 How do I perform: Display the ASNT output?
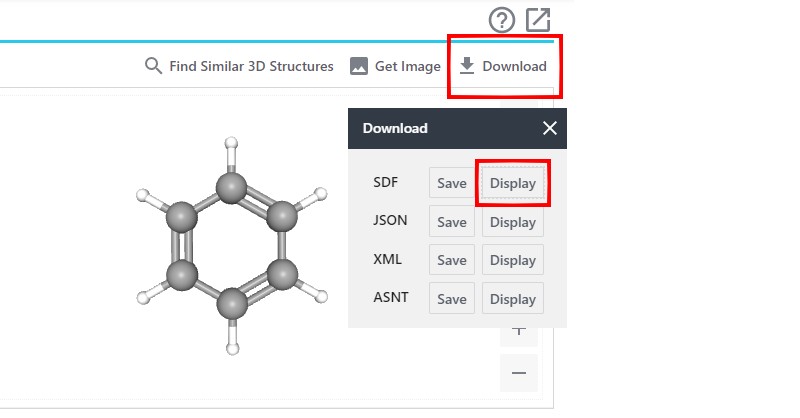pyautogui.click(x=513, y=299)
